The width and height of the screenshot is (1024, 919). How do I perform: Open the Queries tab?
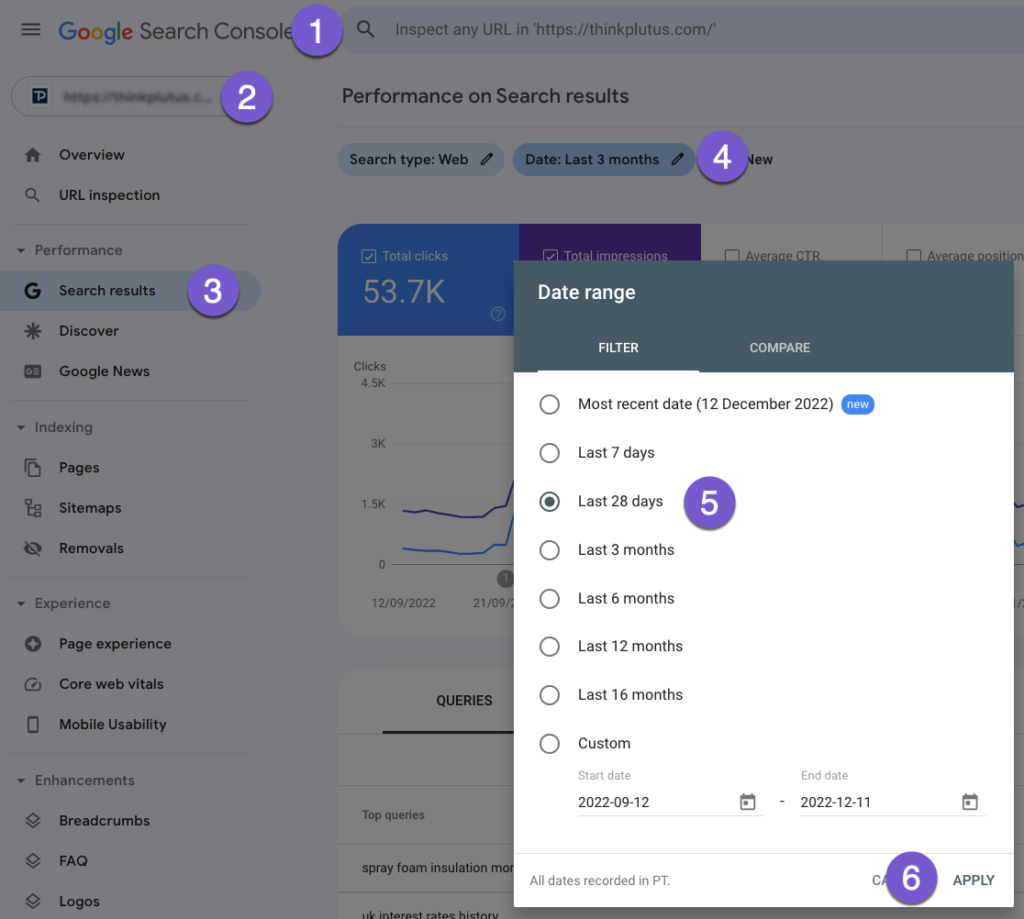(x=464, y=701)
